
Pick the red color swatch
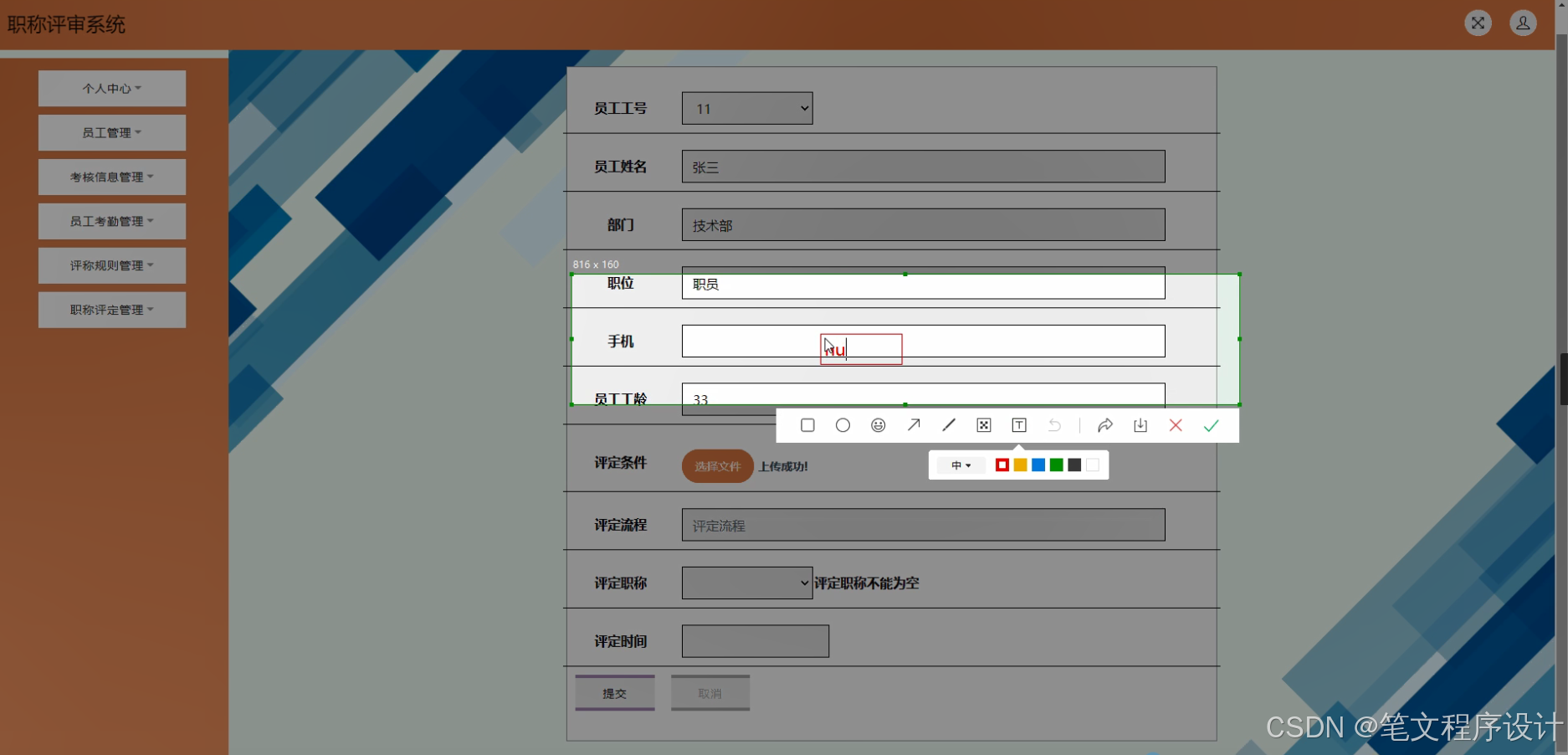[1002, 465]
